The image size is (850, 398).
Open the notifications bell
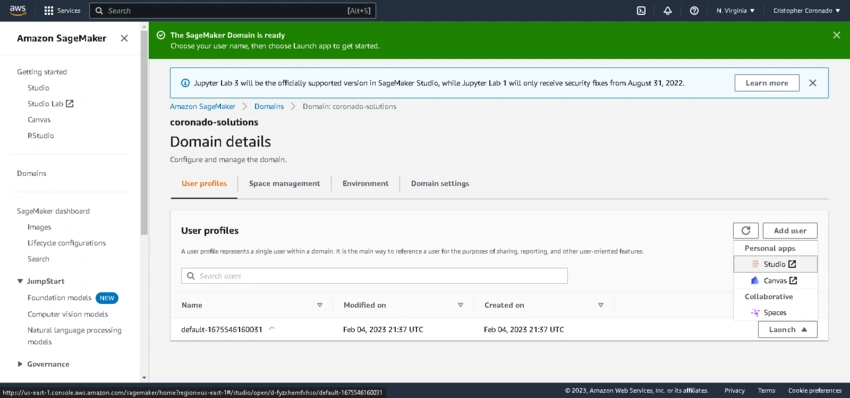[667, 10]
